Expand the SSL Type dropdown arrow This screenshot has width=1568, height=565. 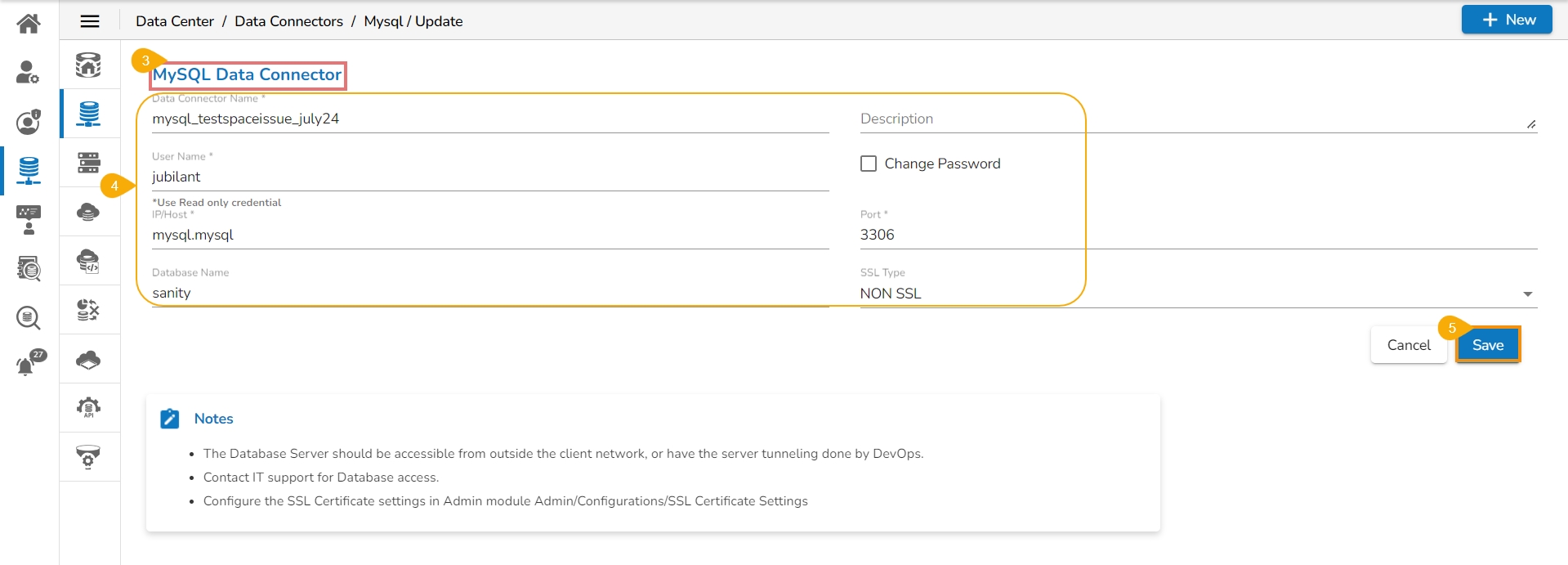point(1527,294)
